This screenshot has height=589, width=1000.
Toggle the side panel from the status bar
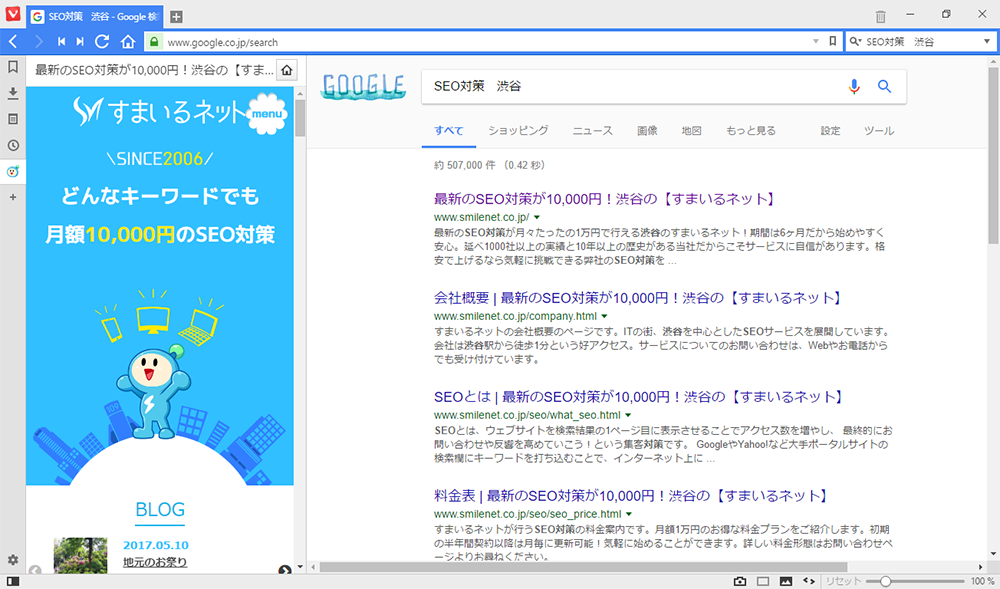pos(13,581)
